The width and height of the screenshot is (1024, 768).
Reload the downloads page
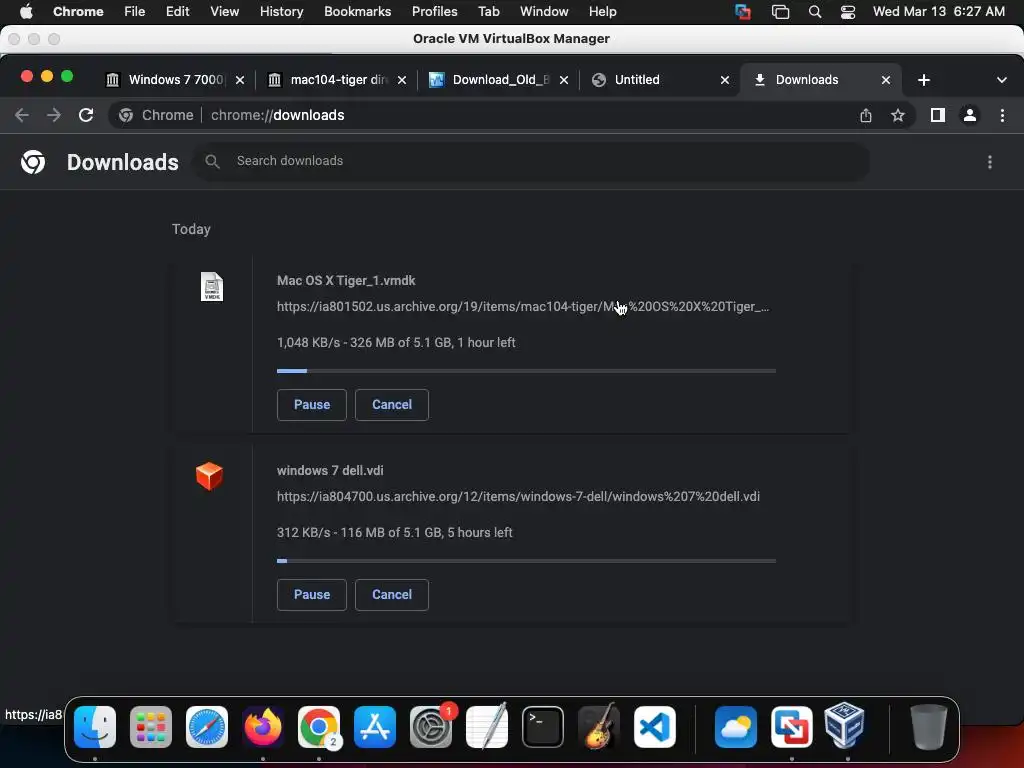coord(86,116)
